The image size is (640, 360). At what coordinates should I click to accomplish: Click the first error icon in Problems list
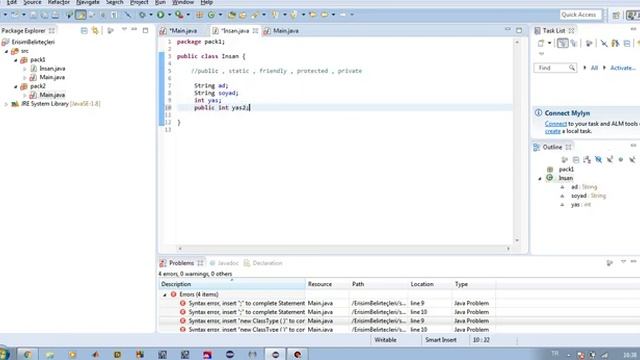tap(182, 303)
